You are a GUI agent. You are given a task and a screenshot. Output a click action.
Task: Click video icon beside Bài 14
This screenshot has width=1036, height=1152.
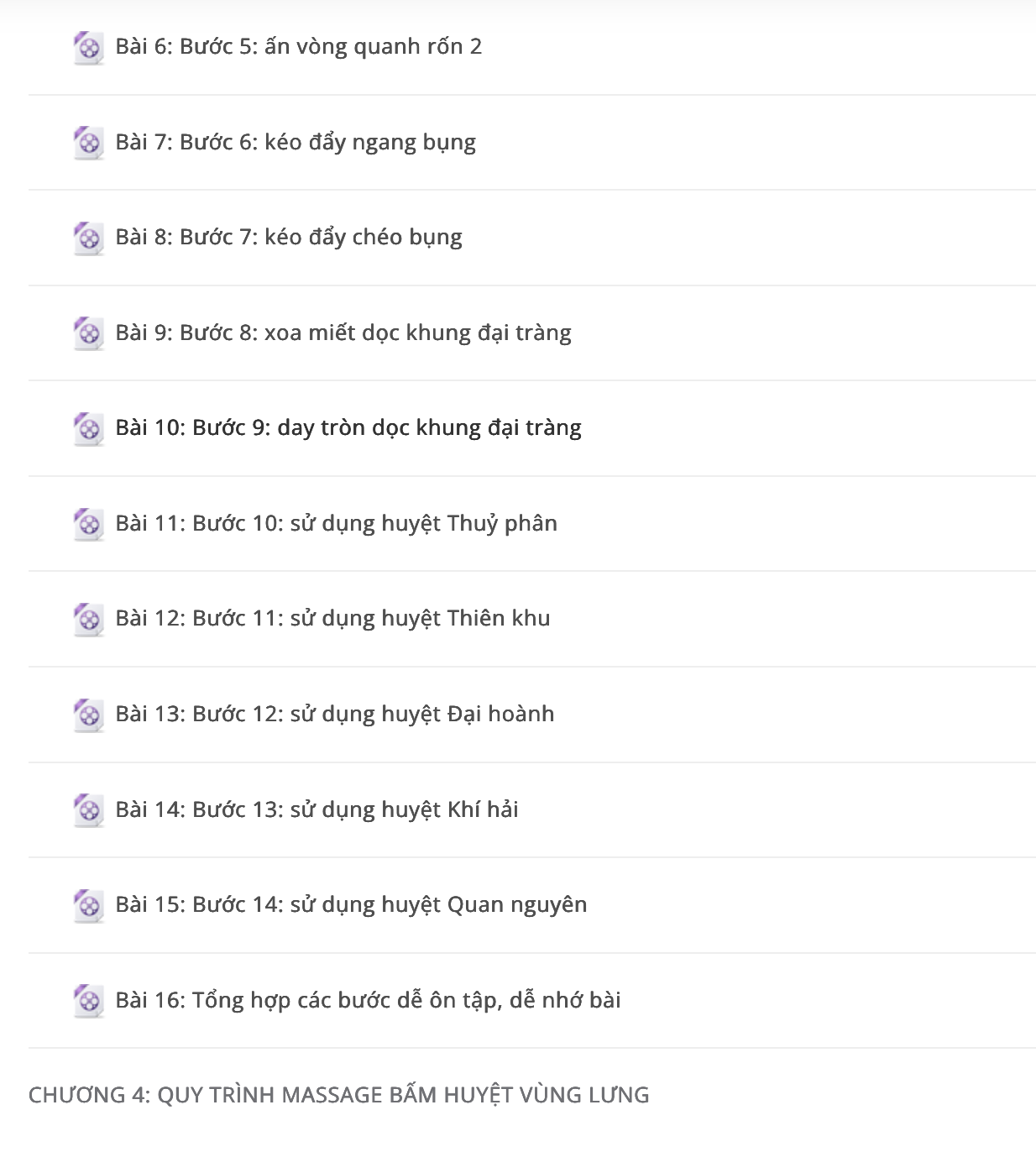88,810
